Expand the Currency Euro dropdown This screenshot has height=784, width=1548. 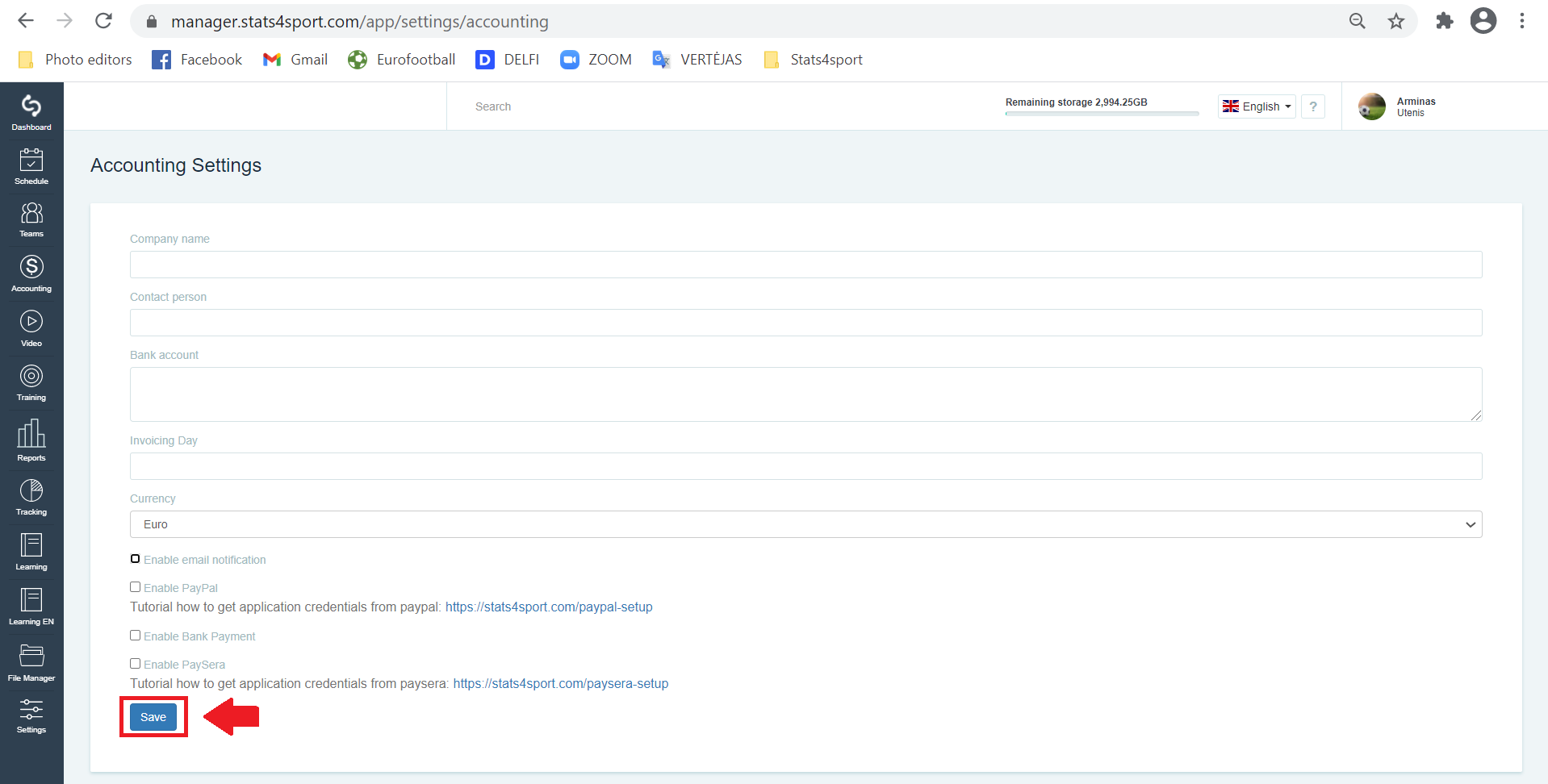coord(805,524)
